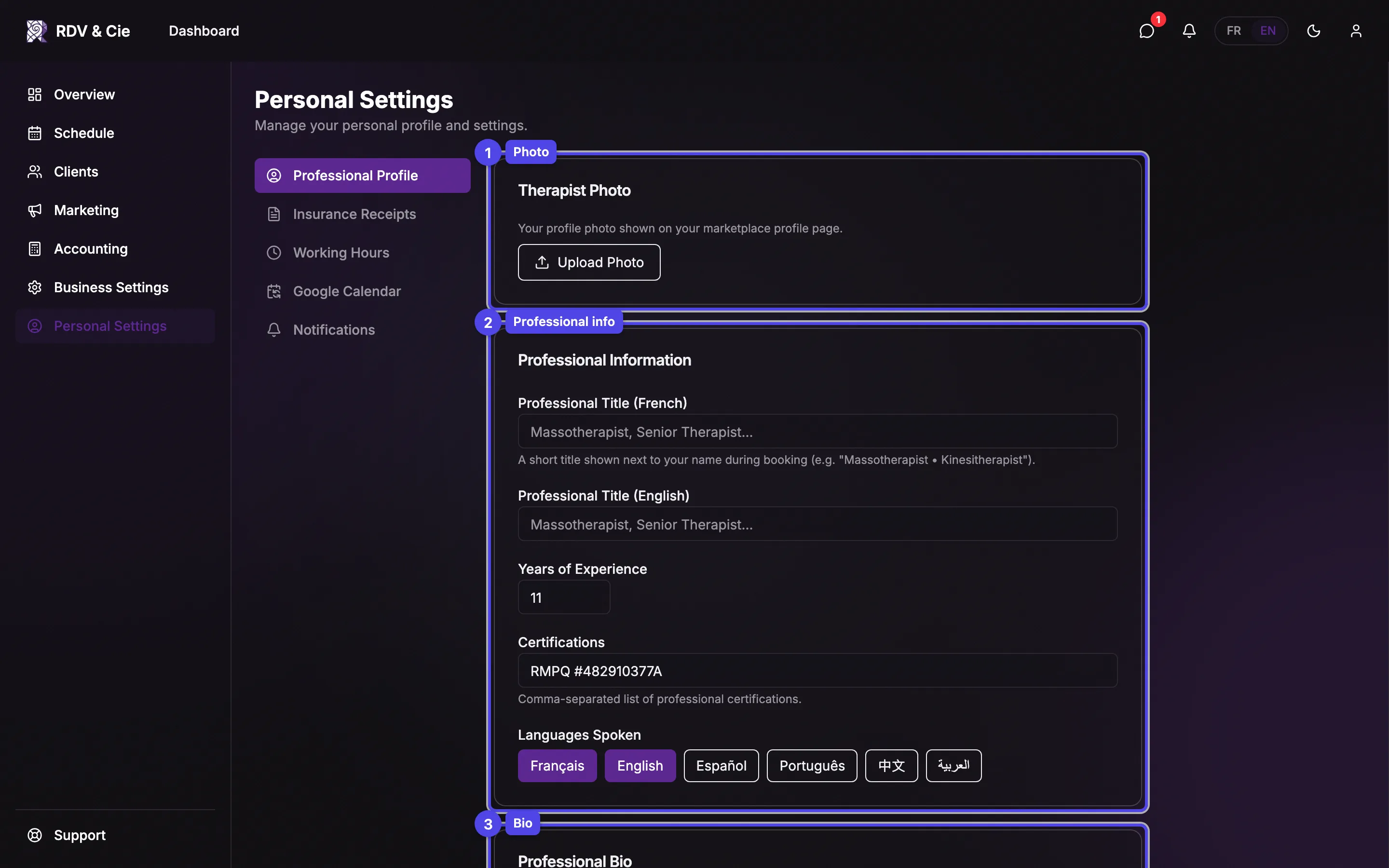Switch language to EN
This screenshot has width=1389, height=868.
(x=1268, y=31)
